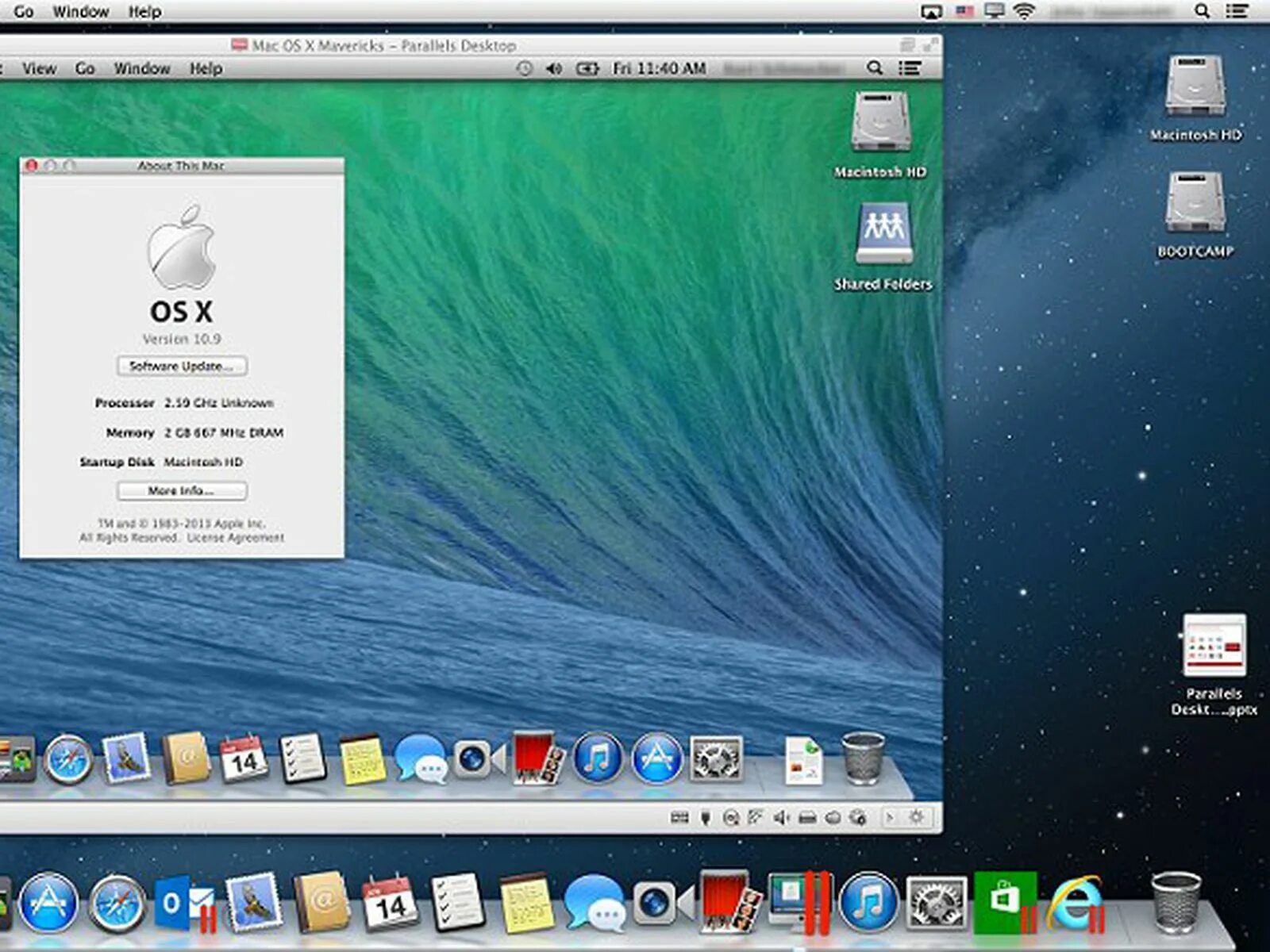
Task: Click the Software Update... button
Action: coord(182,366)
